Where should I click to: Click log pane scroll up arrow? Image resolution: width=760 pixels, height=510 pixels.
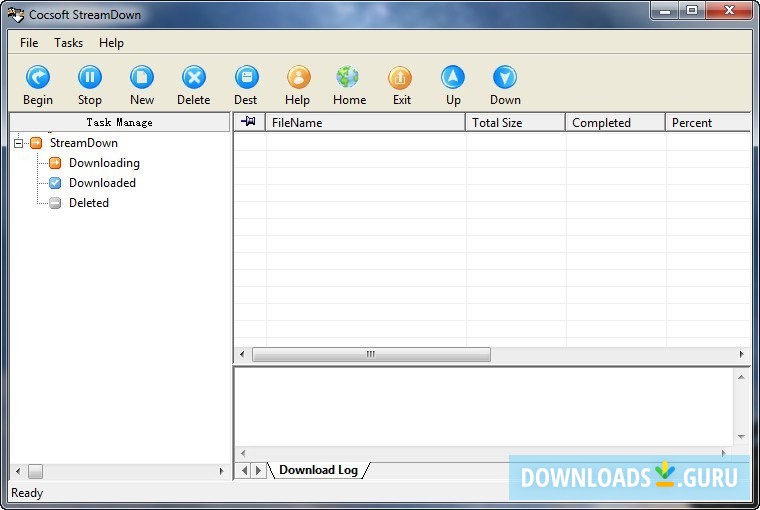pos(741,377)
